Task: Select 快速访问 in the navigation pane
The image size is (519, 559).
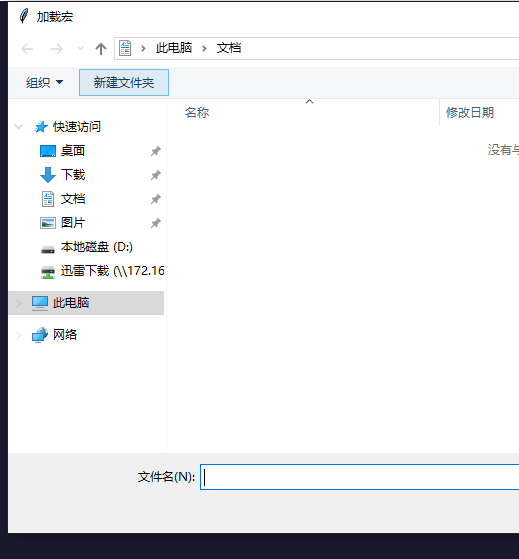Action: [x=77, y=127]
